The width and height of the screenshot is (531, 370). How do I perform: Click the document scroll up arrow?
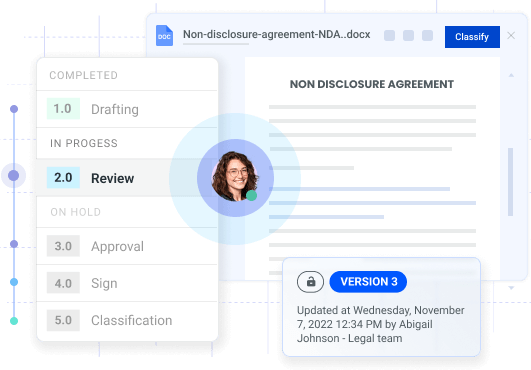point(511,75)
